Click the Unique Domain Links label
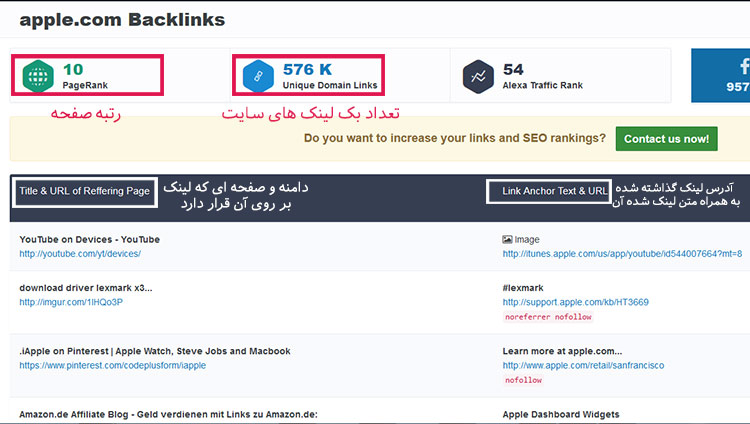The image size is (750, 424). click(330, 85)
